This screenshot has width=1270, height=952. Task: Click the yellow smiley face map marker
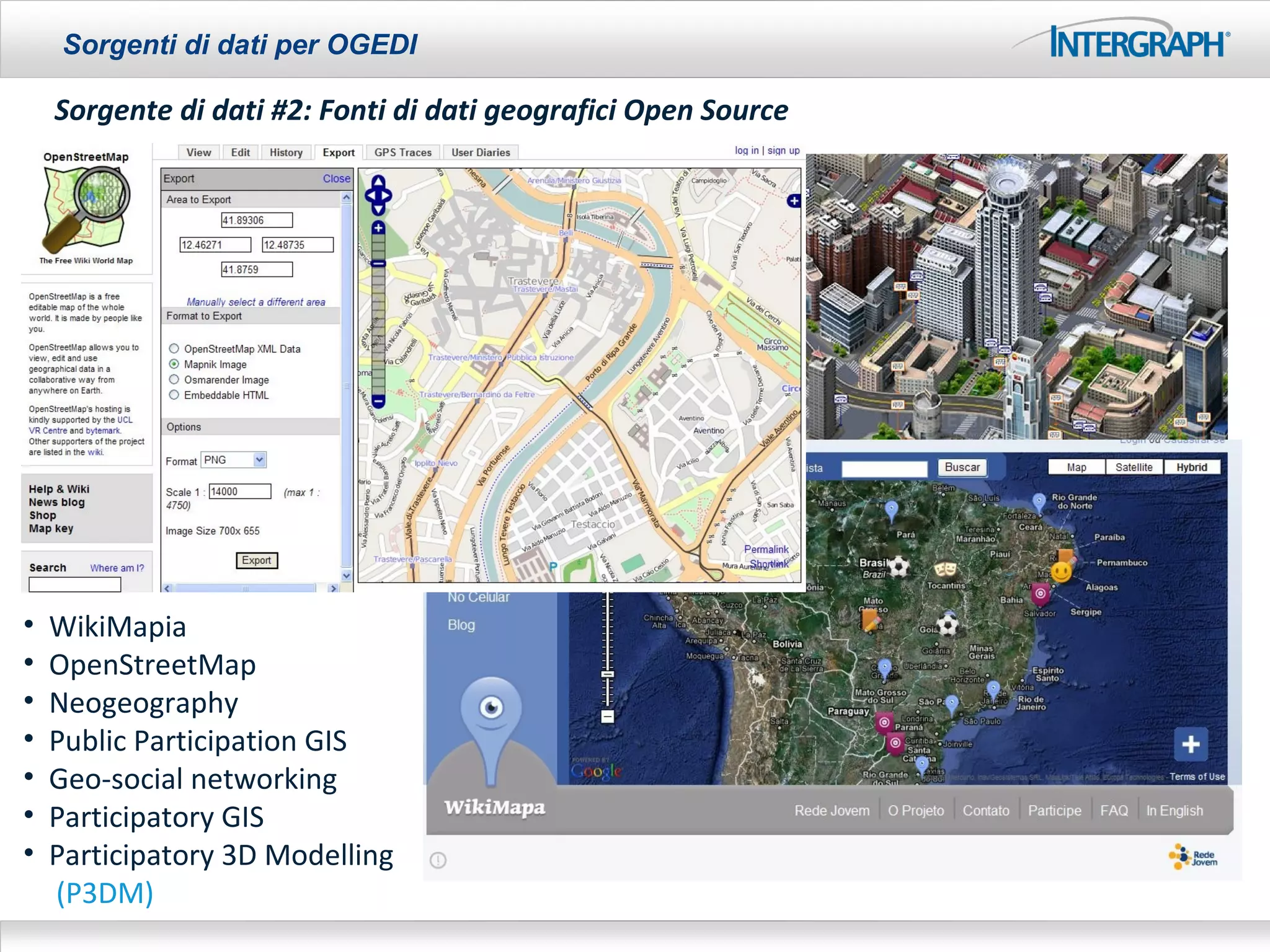tap(1061, 571)
